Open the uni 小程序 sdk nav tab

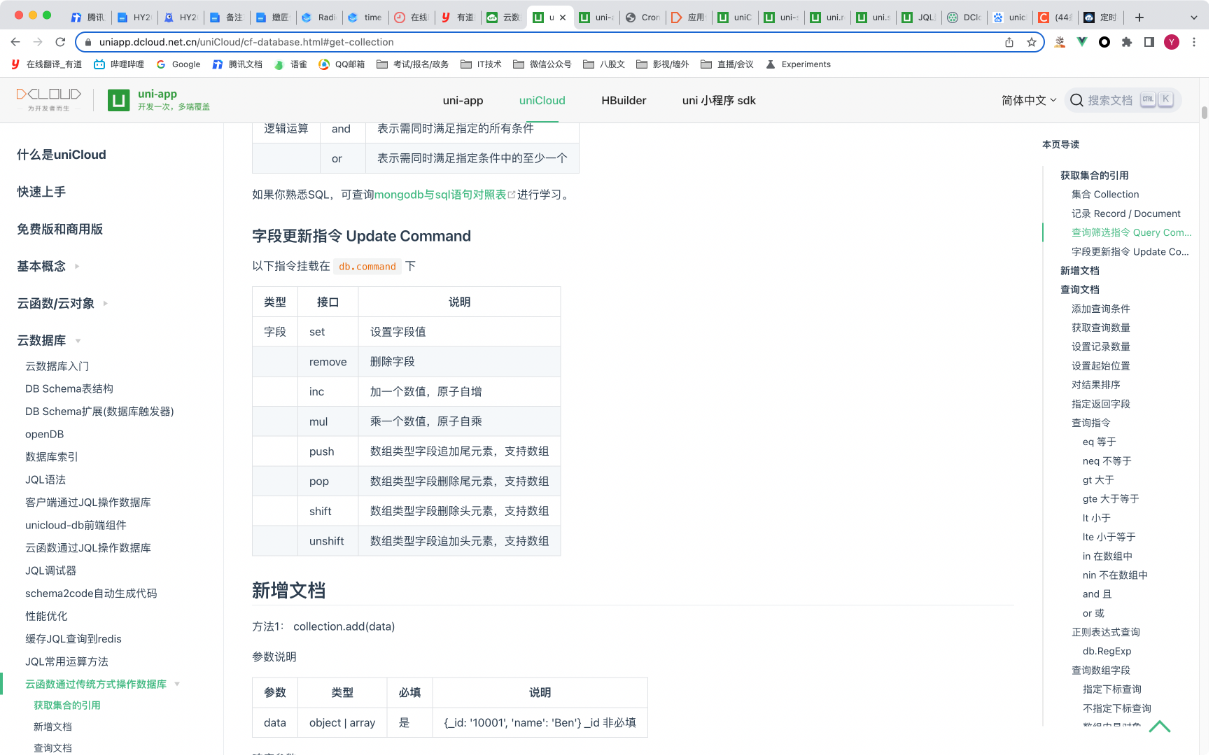pos(718,100)
